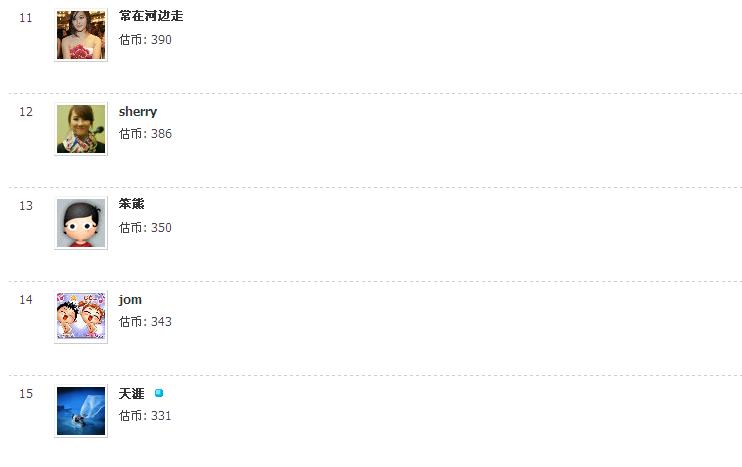Click the username 天涯
The width and height of the screenshot is (742, 467).
132,393
